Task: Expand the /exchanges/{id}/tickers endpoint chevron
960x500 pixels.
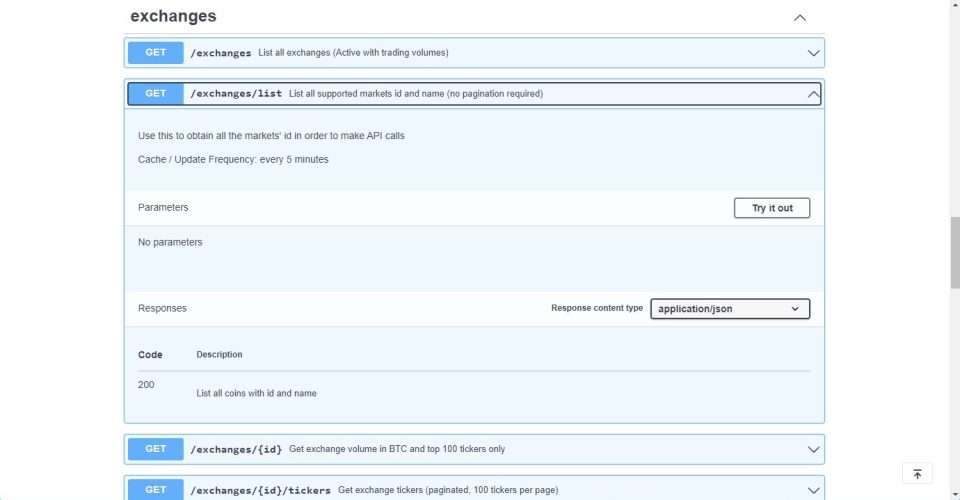Action: point(813,490)
